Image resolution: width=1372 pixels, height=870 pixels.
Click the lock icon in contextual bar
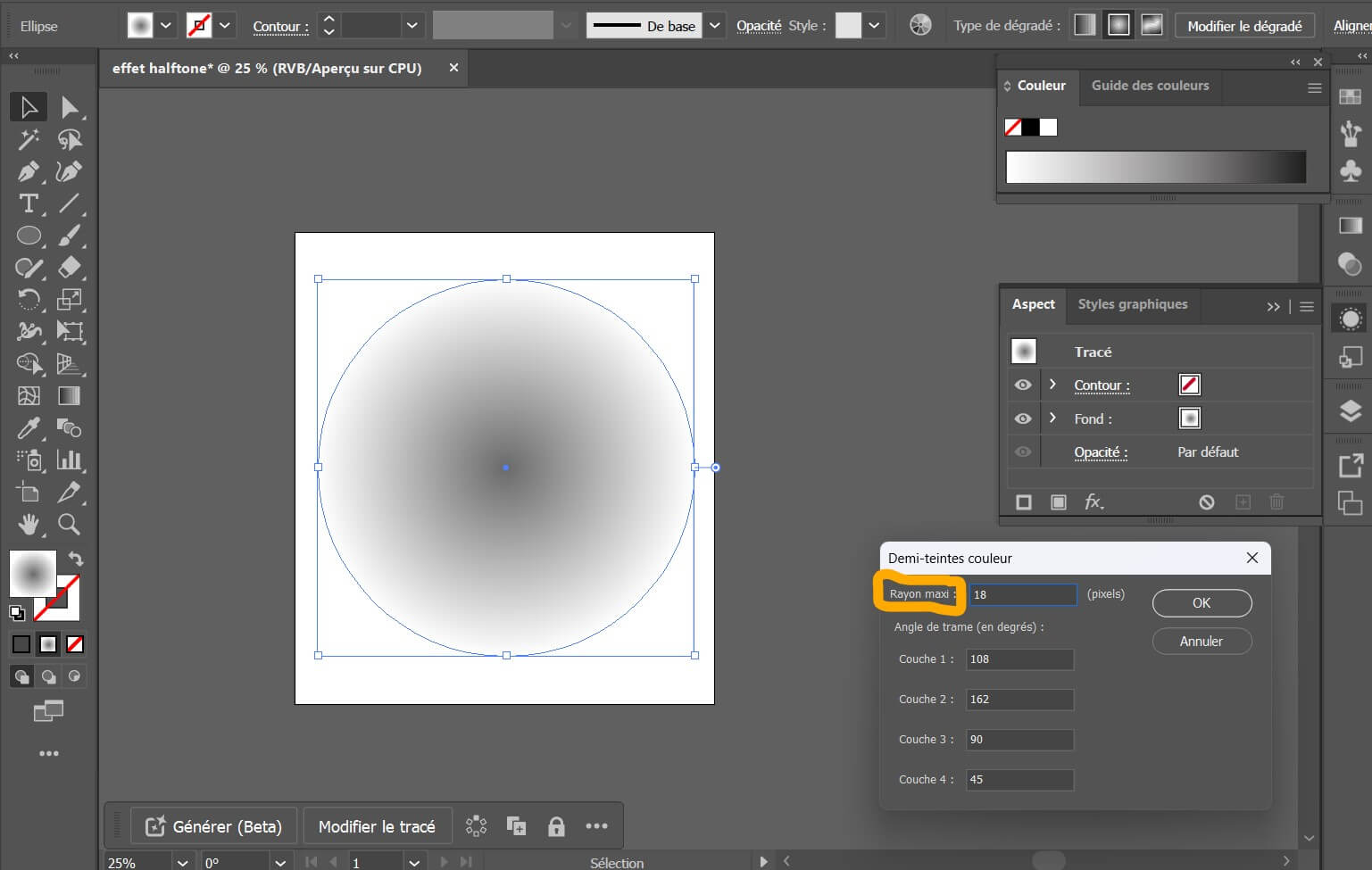(x=556, y=826)
